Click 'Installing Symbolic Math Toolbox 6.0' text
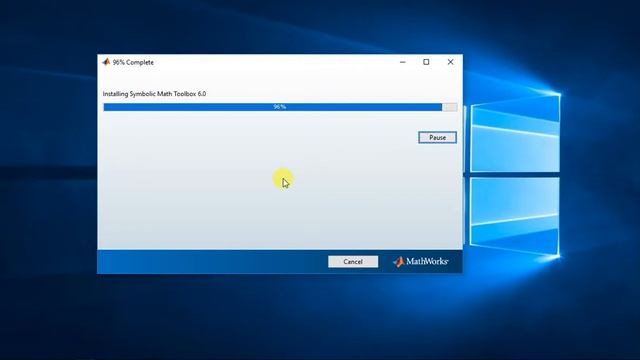Viewport: 640px width, 360px height. coord(154,94)
